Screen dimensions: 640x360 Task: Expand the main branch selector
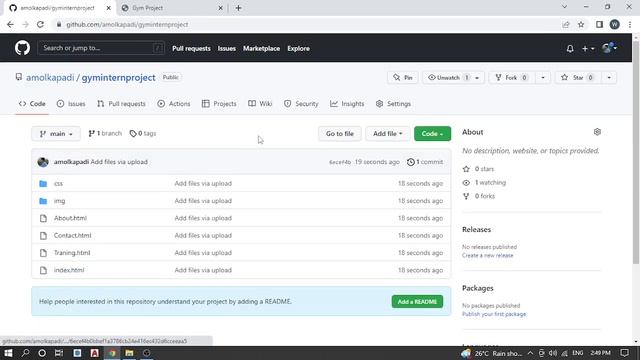tap(56, 134)
